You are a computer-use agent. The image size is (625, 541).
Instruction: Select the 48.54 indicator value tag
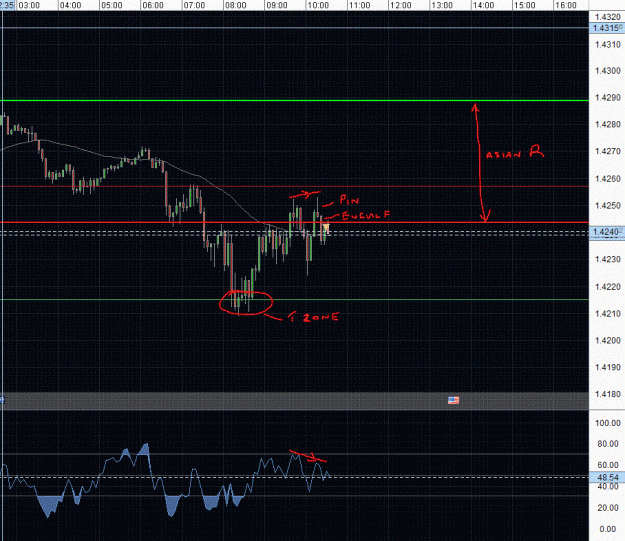tap(607, 477)
